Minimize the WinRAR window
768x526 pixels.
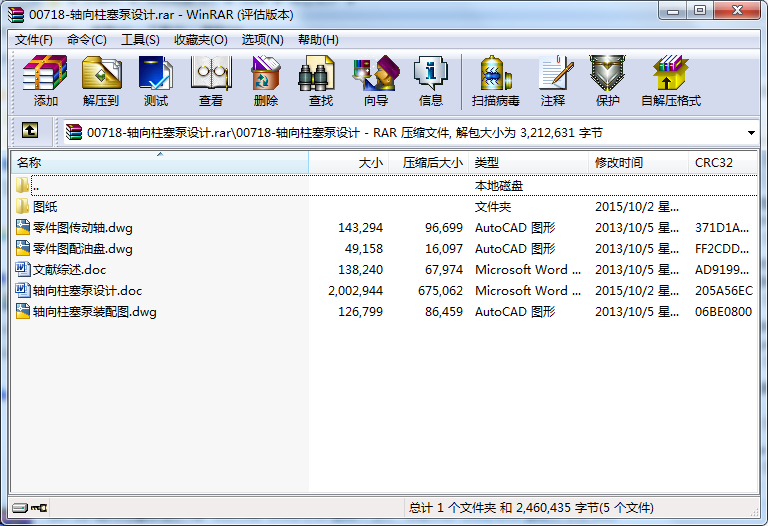pos(673,11)
